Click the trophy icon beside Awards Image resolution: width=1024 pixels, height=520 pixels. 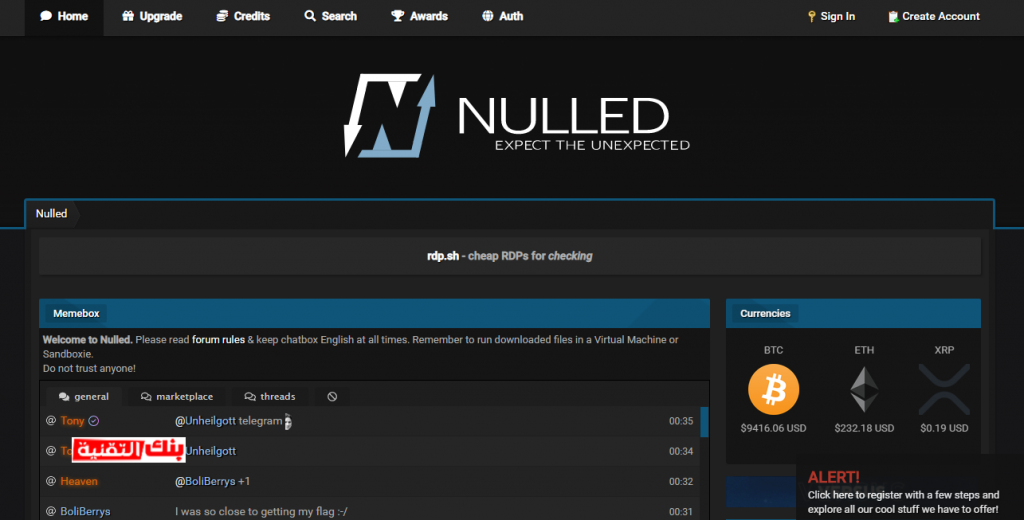pyautogui.click(x=397, y=16)
